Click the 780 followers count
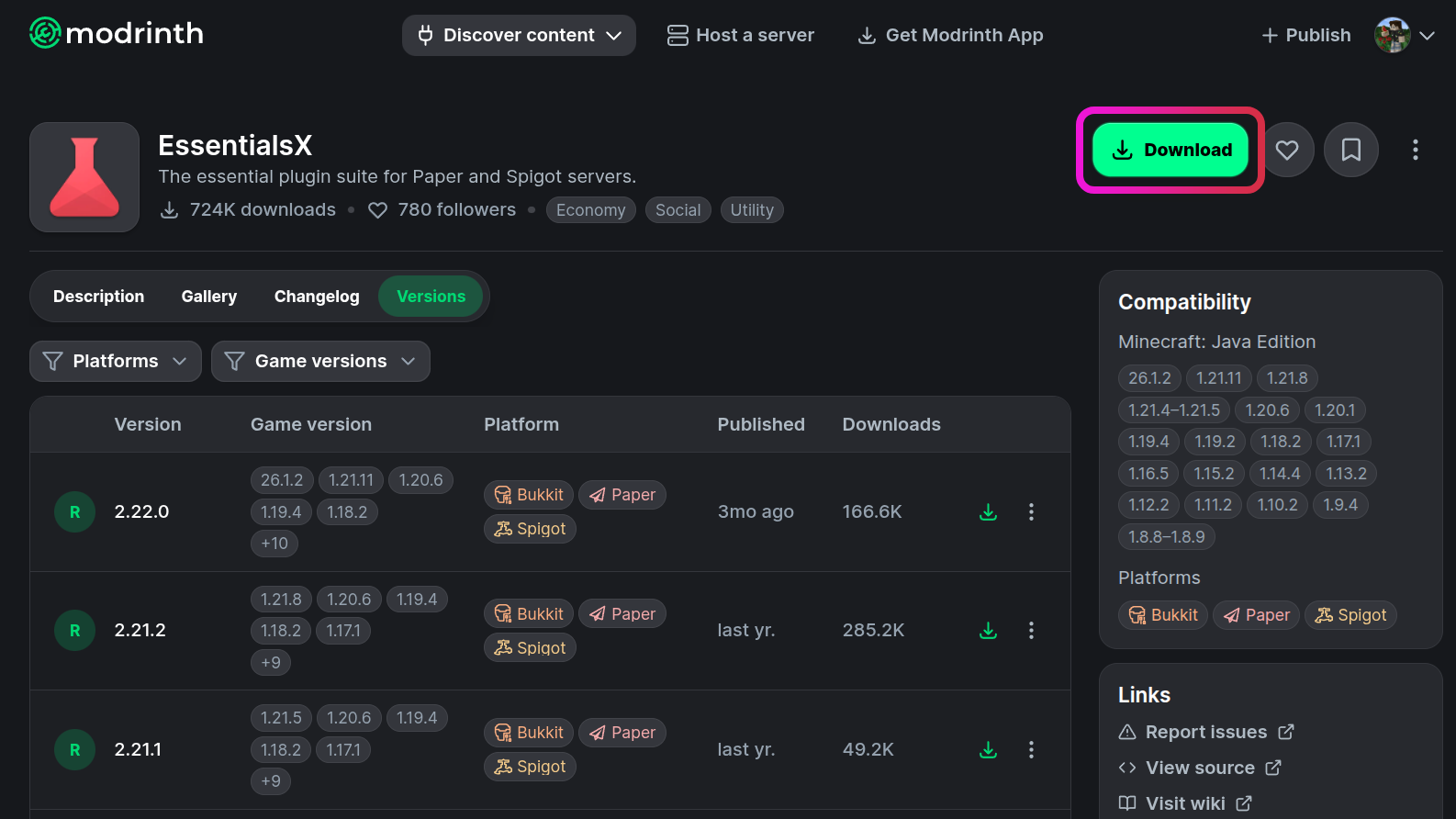This screenshot has width=1456, height=819. (x=442, y=210)
